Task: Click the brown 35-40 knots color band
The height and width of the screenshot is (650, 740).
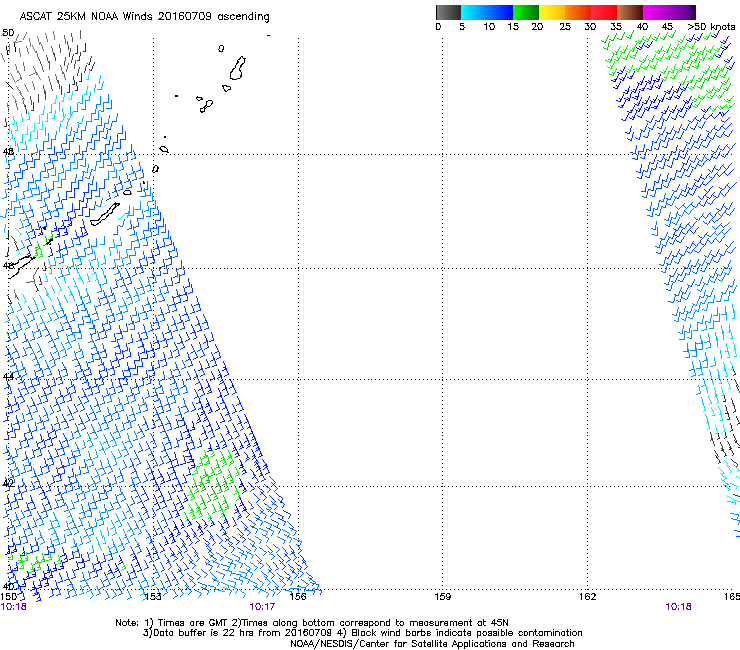Action: pos(630,12)
